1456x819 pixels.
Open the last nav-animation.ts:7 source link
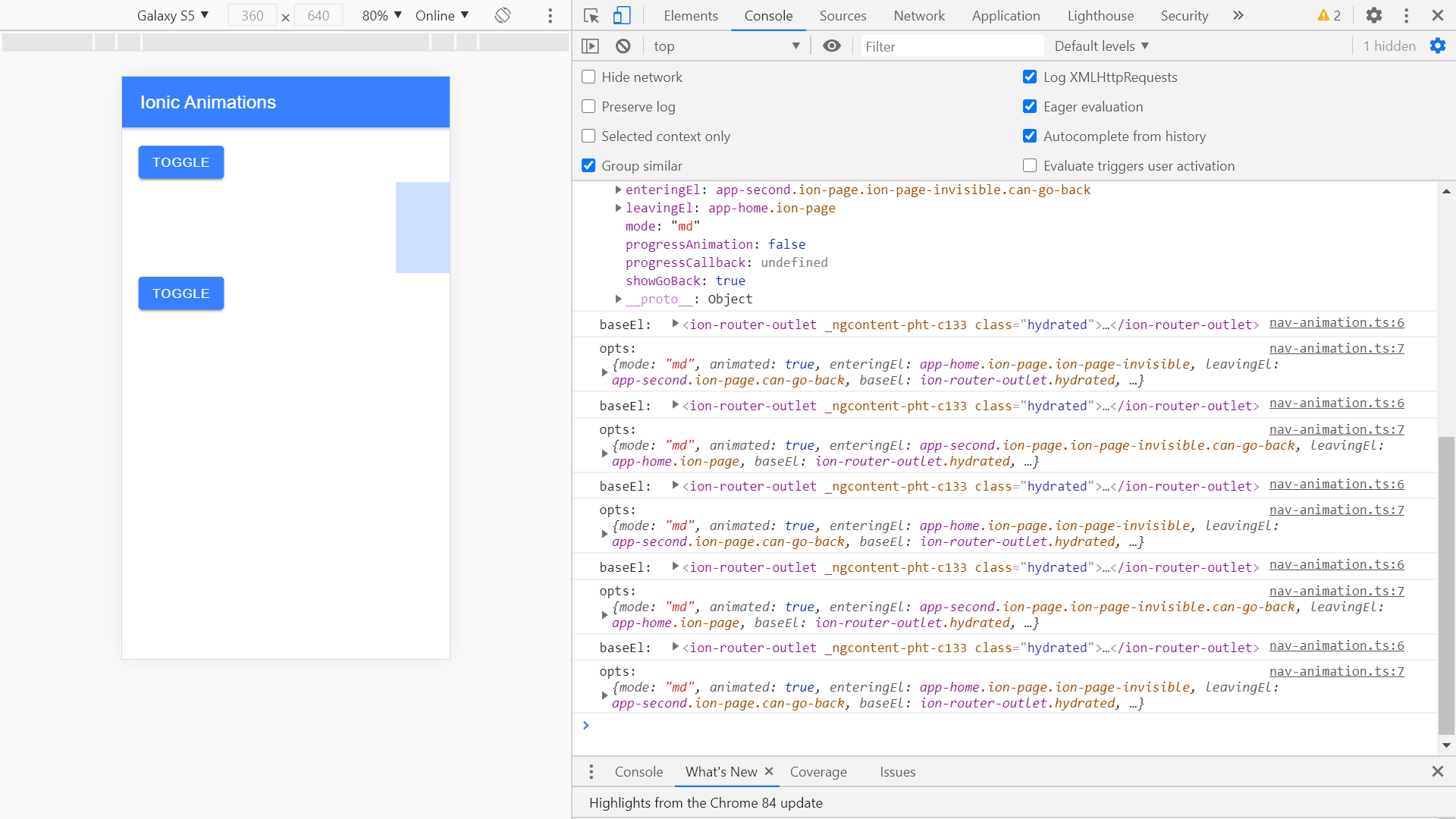(1336, 671)
